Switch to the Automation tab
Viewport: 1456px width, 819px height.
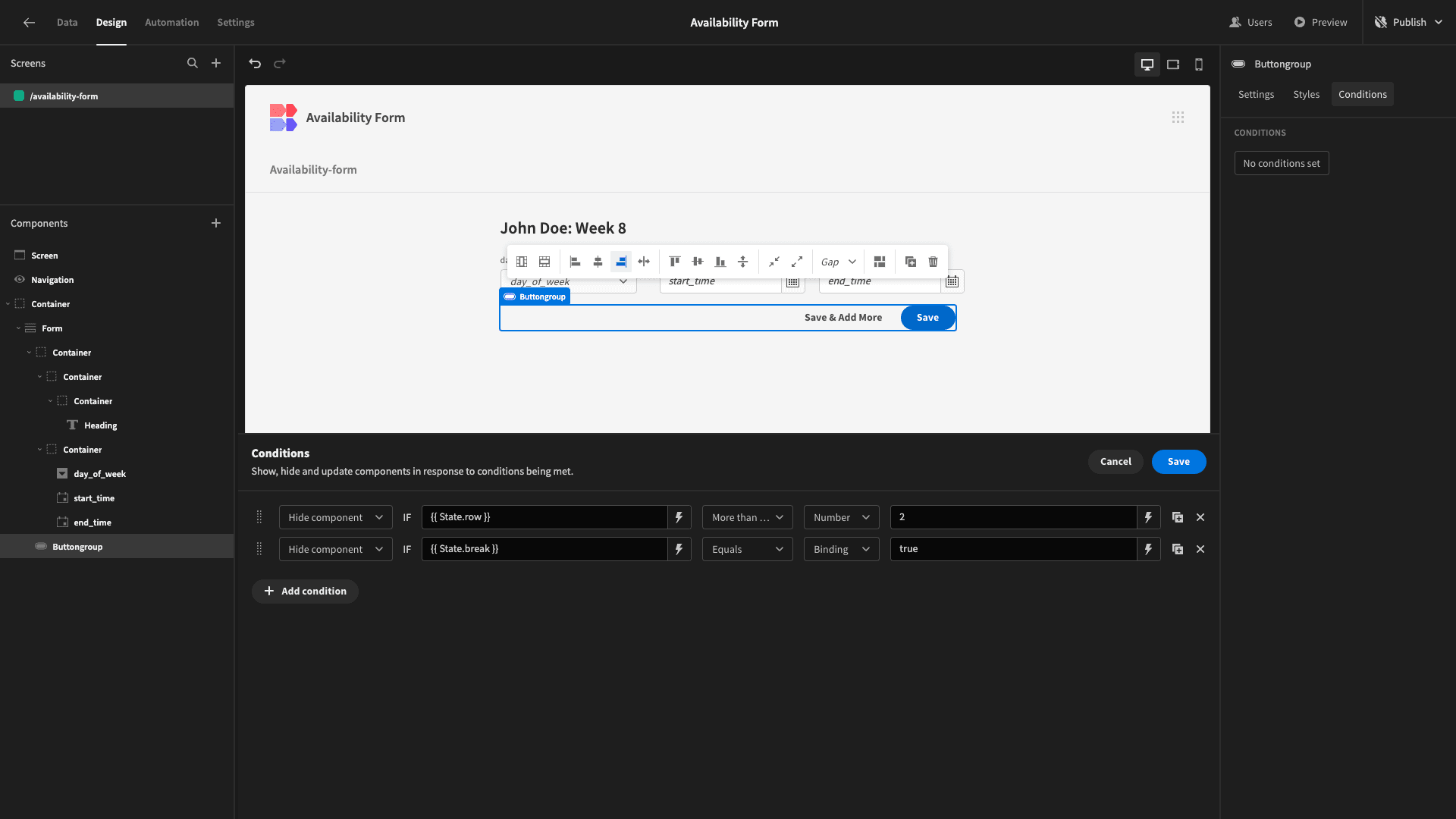(172, 23)
